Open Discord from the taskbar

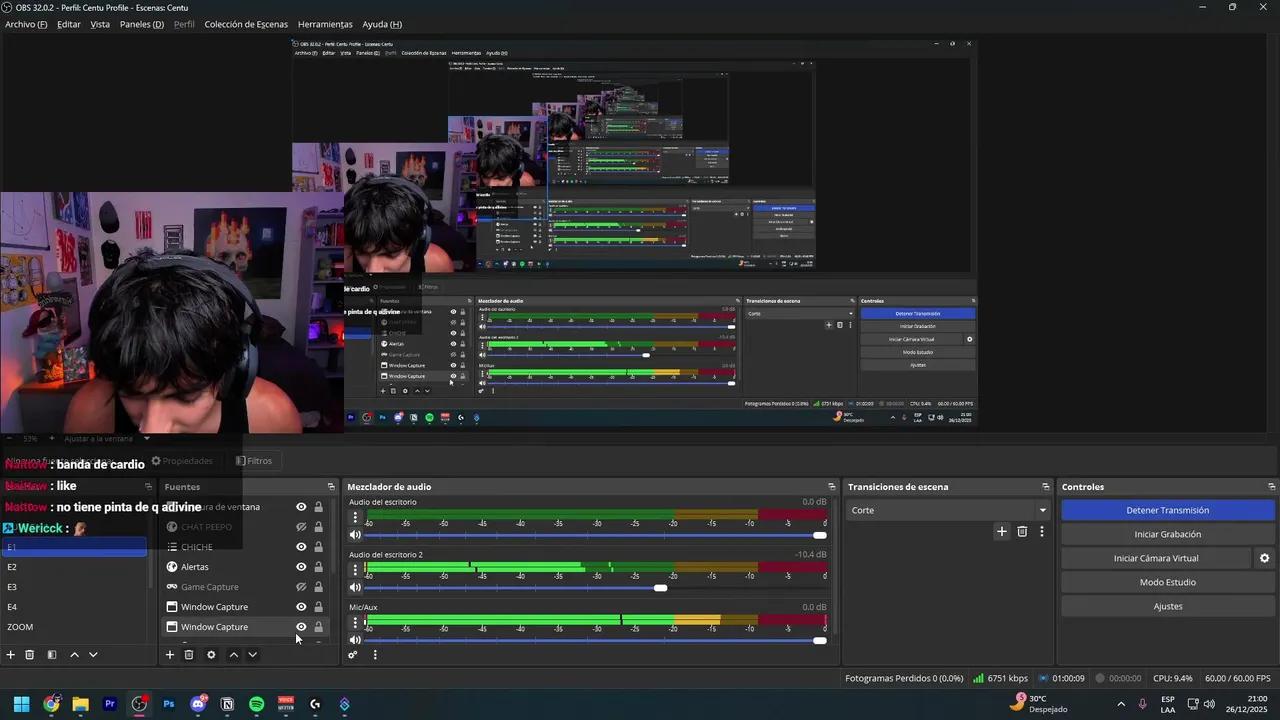(198, 704)
